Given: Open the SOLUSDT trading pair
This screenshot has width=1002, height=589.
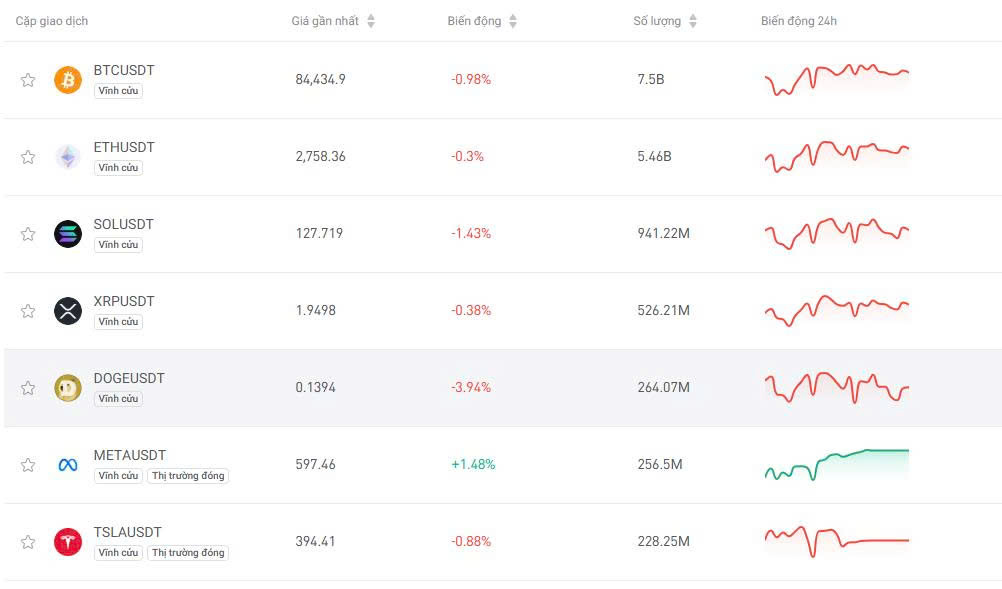Looking at the screenshot, I should coord(123,224).
